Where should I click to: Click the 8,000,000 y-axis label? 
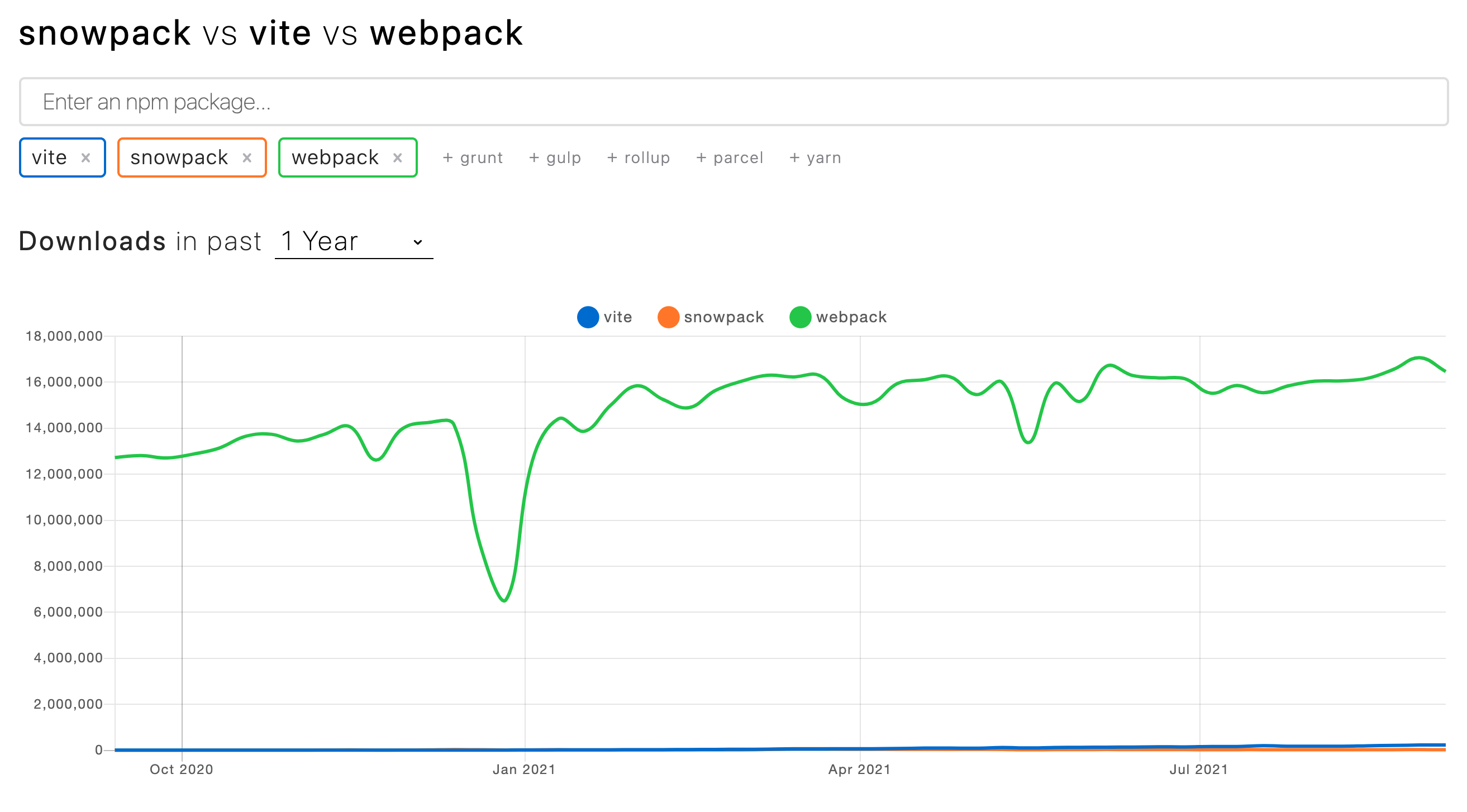(68, 567)
